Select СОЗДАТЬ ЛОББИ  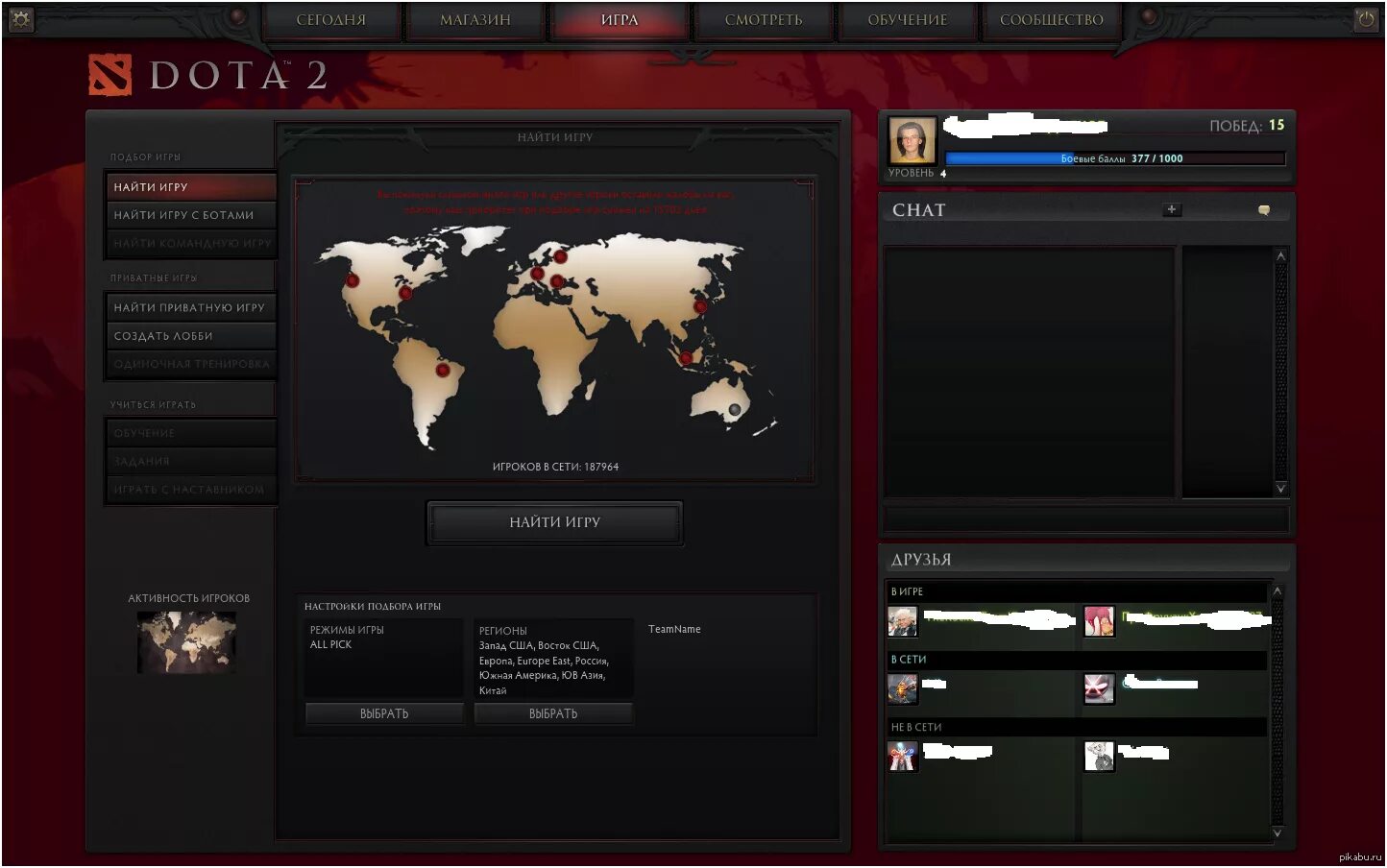point(190,336)
